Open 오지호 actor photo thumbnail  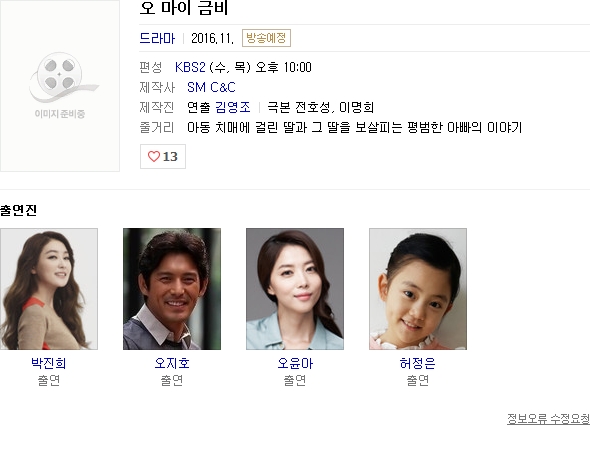click(x=172, y=289)
